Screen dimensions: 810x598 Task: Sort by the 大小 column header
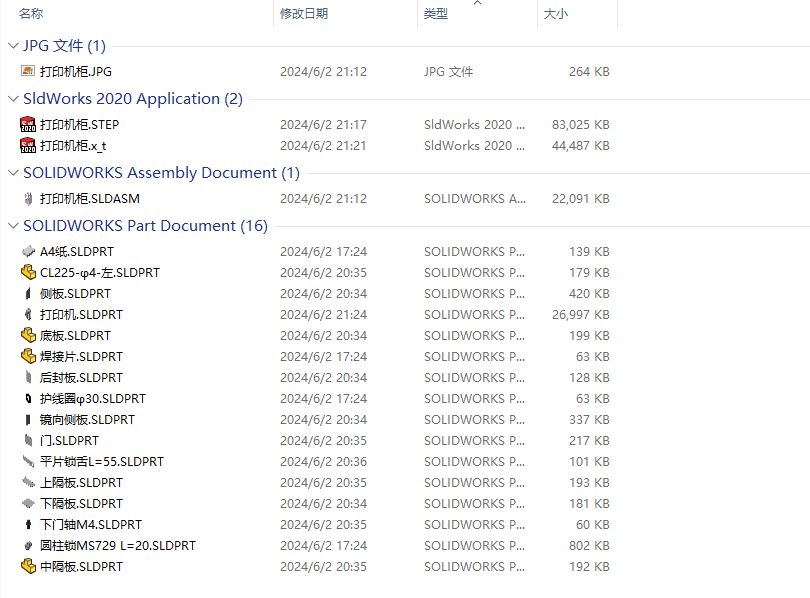pyautogui.click(x=577, y=13)
